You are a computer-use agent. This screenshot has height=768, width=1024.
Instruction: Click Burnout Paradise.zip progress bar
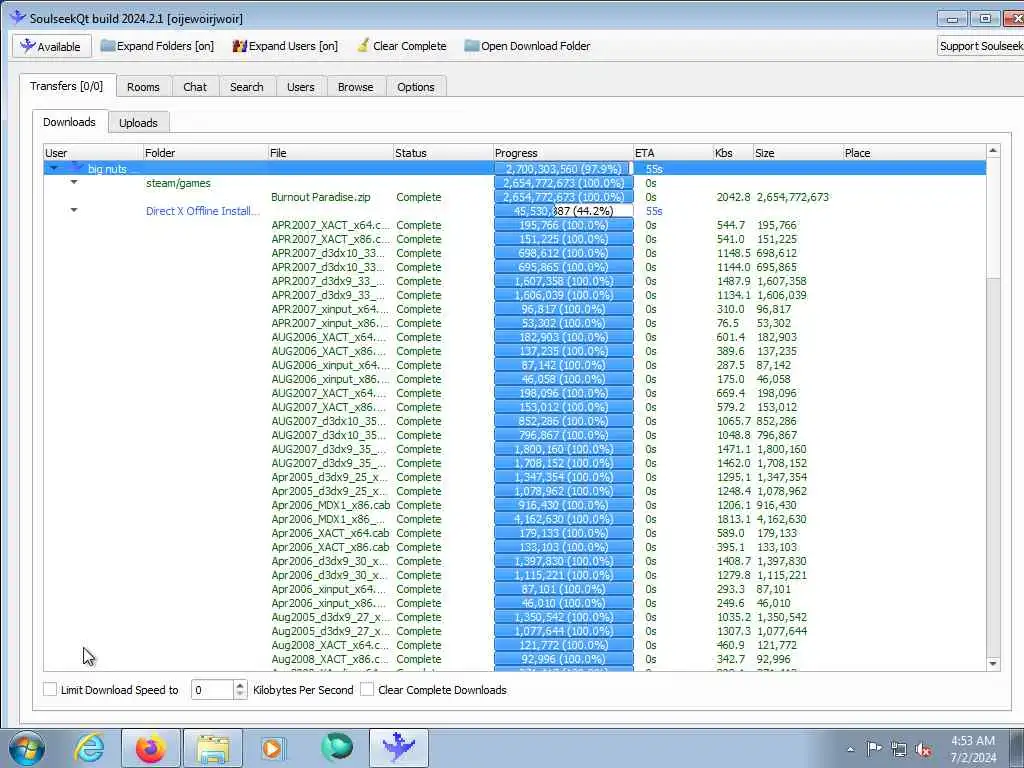click(563, 197)
